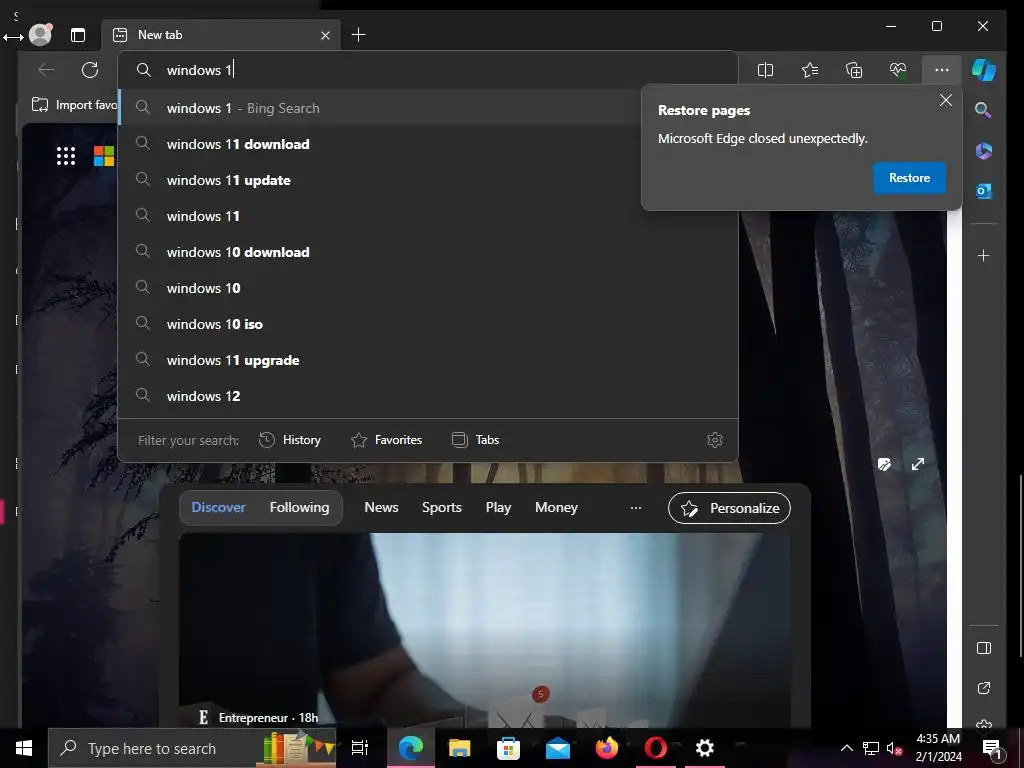Expand more feed categories ellipsis
1024x768 pixels.
(635, 507)
